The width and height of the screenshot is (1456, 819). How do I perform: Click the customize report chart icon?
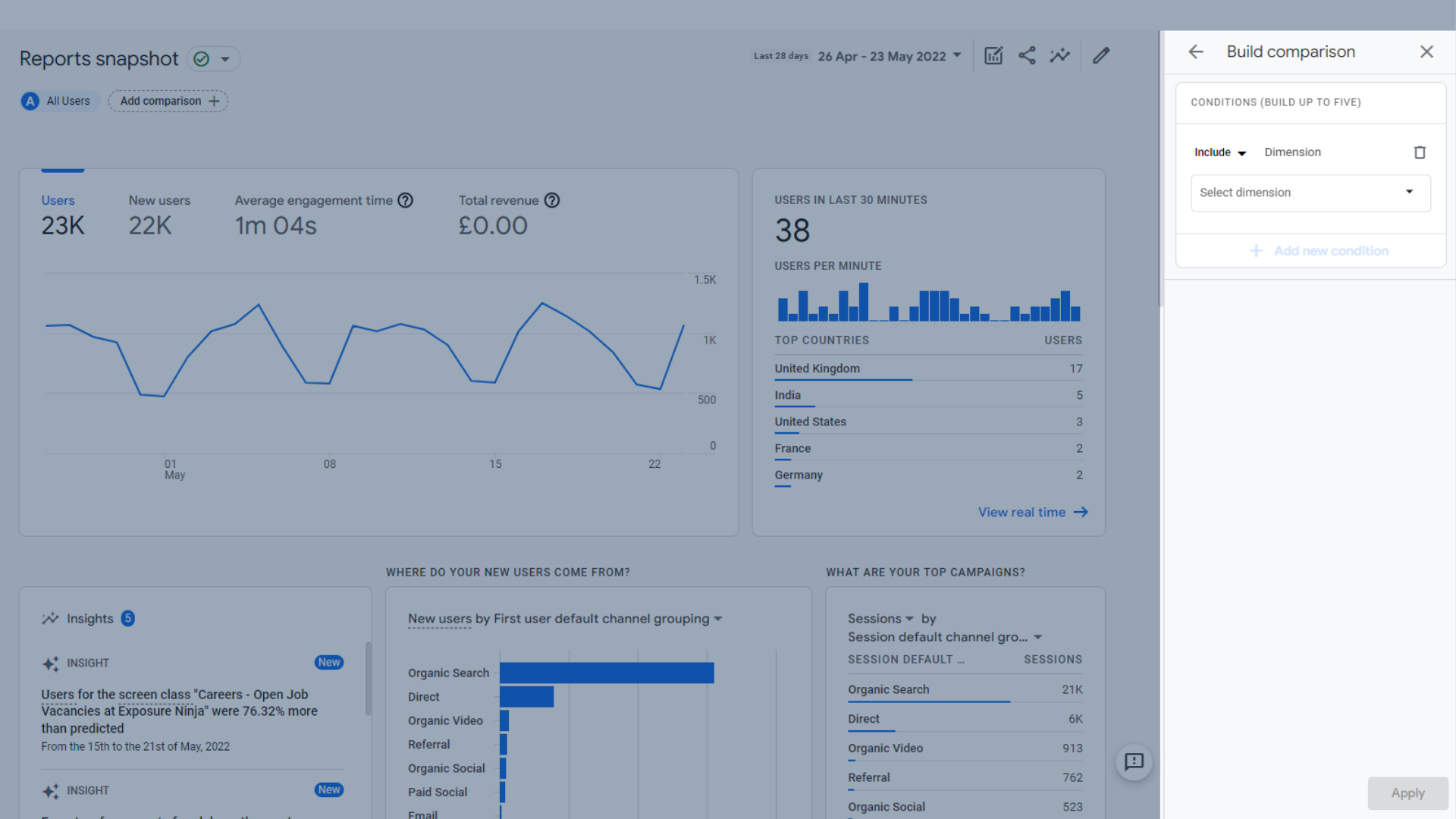point(993,55)
